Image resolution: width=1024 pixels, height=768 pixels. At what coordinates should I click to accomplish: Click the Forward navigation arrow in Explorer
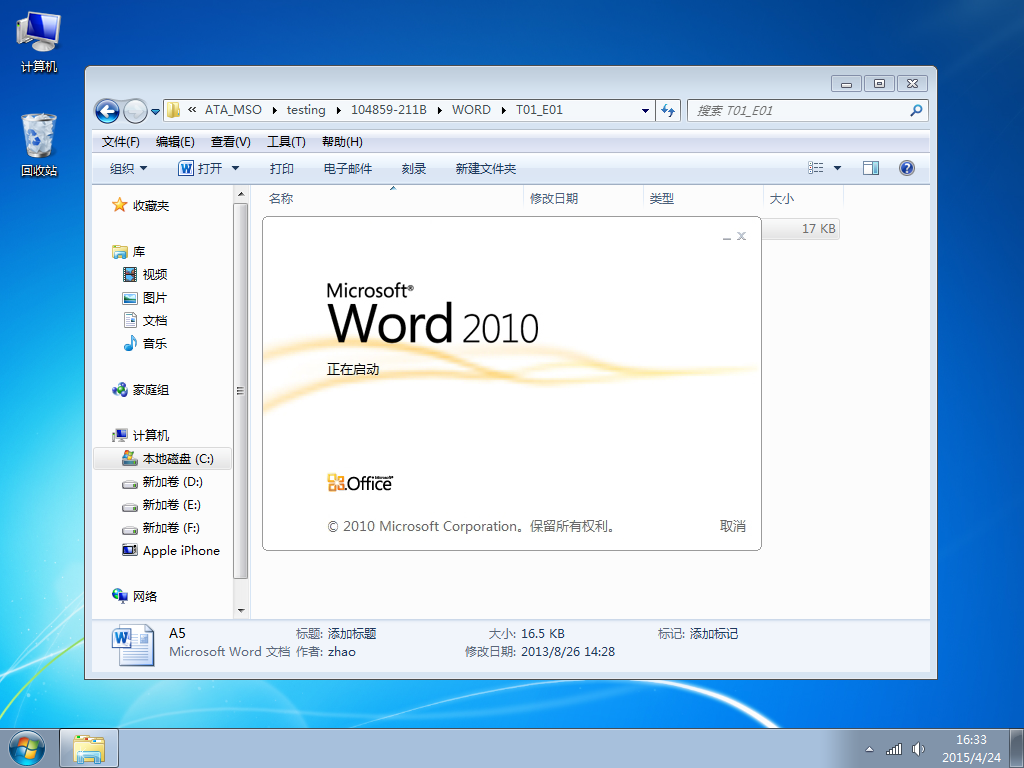click(x=135, y=111)
